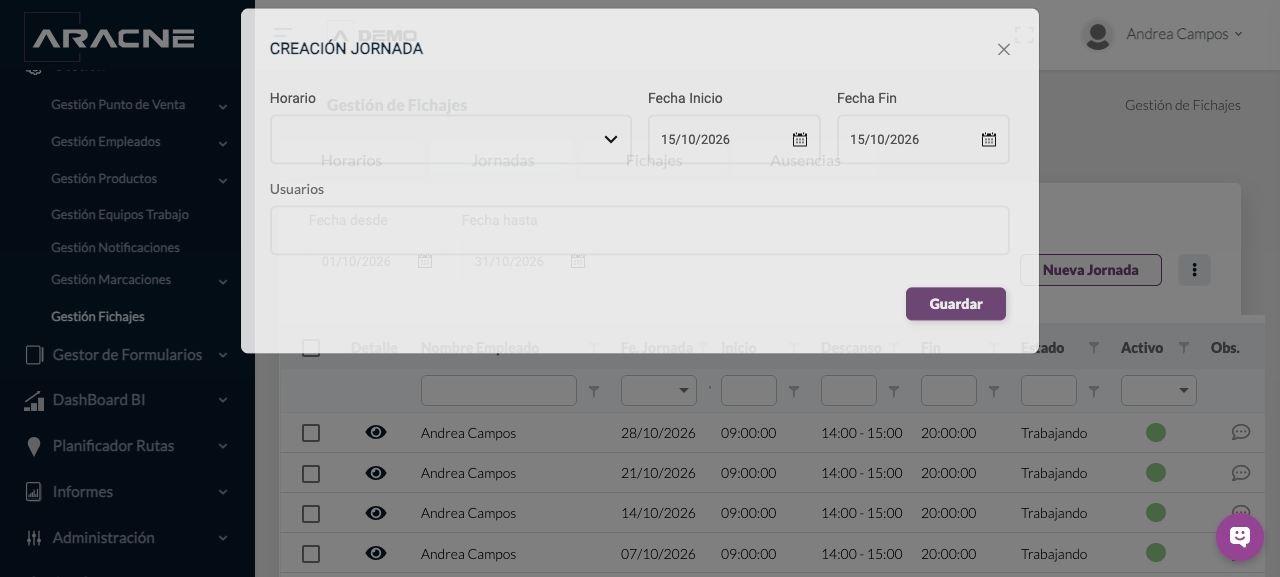Image resolution: width=1280 pixels, height=577 pixels.
Task: Check the 14/10/2026 row checkbox
Action: [311, 513]
